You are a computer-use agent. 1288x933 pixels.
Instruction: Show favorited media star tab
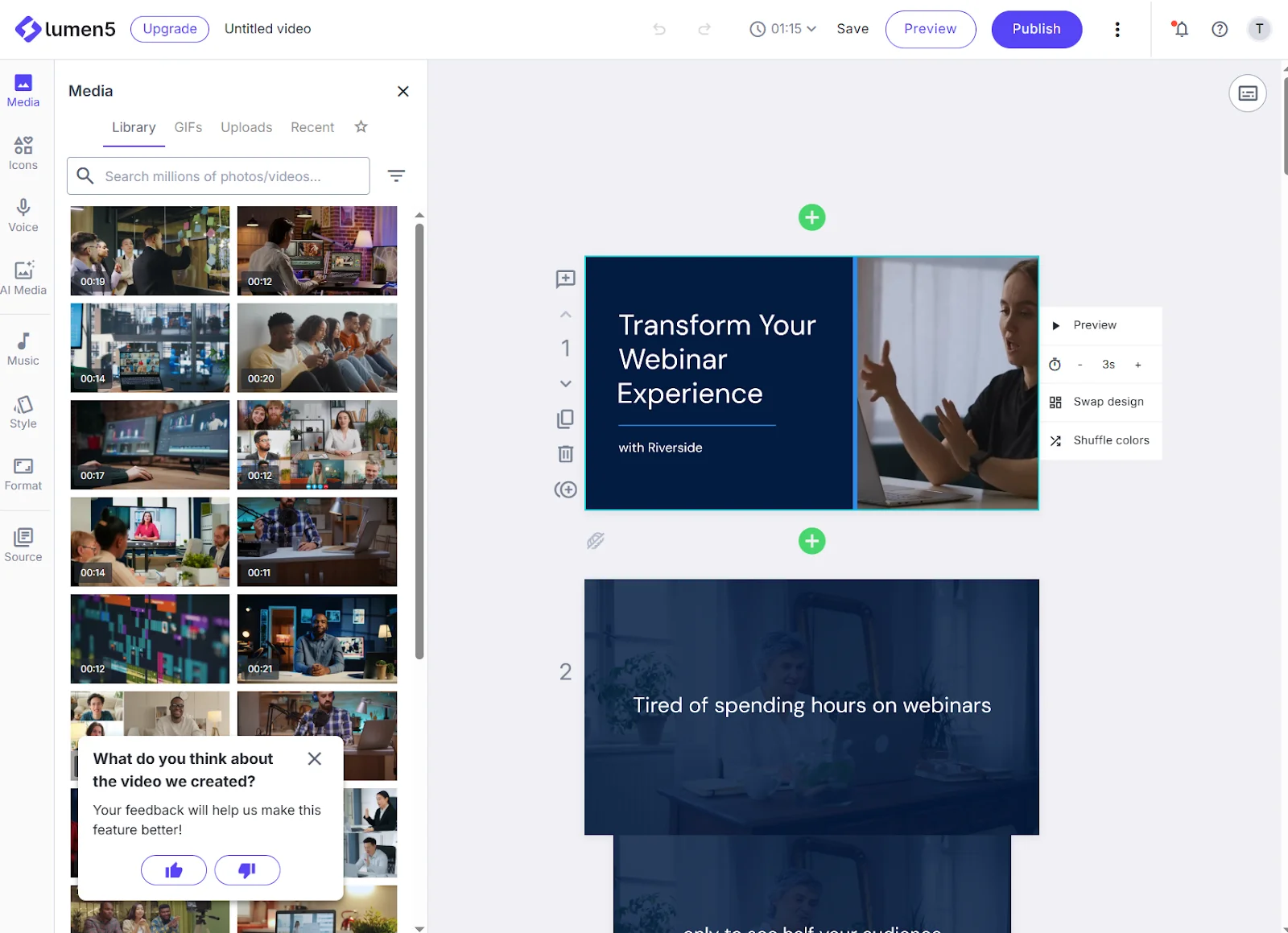pyautogui.click(x=361, y=126)
